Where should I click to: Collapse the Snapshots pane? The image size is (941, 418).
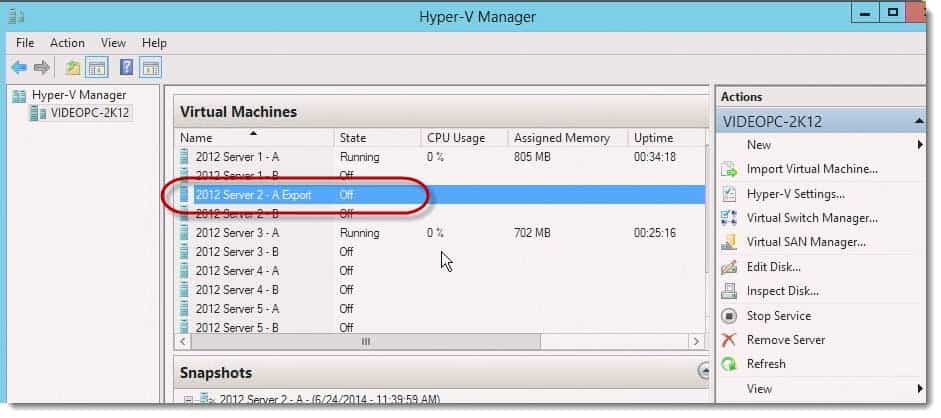(x=704, y=371)
